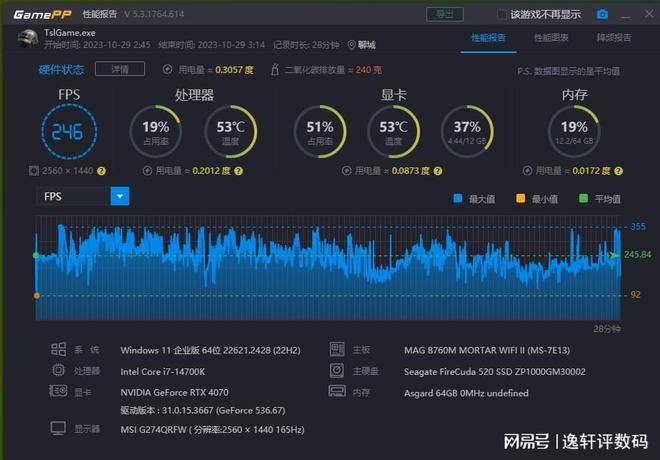Viewport: 660px width, 460px height.
Task: Click the processor 53℃ temperature gauge
Action: click(x=230, y=132)
